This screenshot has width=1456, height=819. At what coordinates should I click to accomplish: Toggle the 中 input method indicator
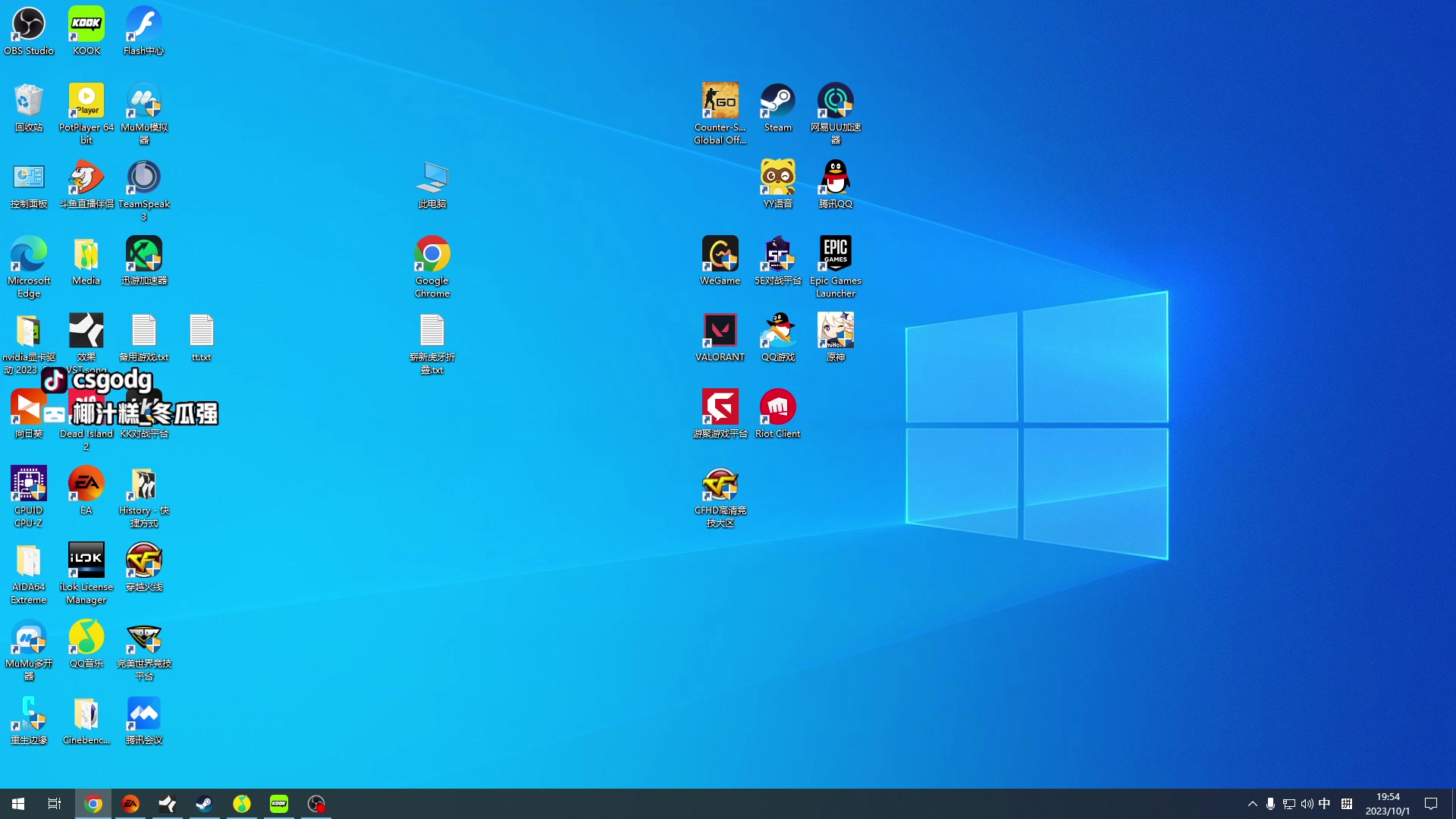coord(1325,804)
